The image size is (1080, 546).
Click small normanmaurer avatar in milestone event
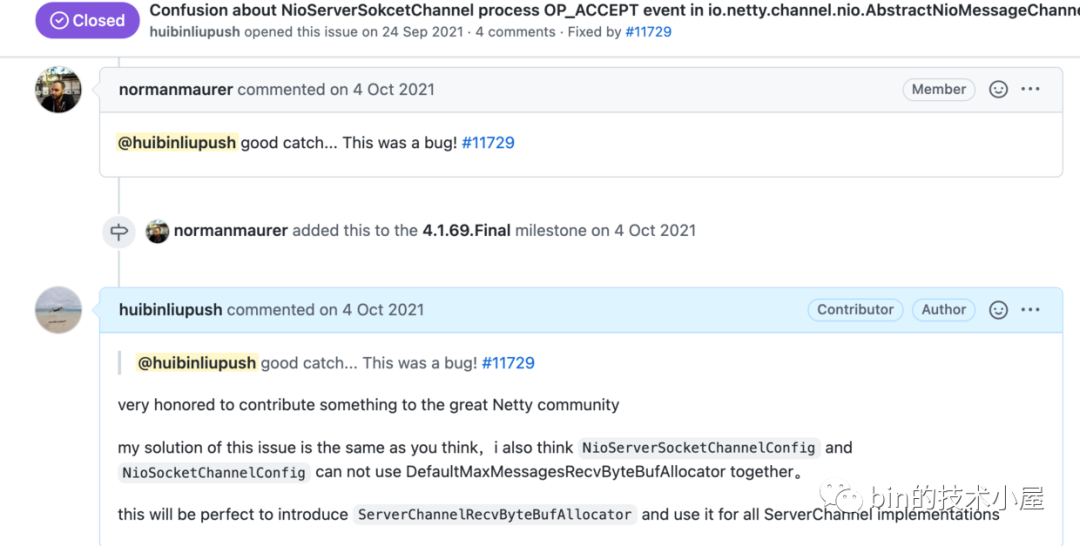tap(157, 231)
